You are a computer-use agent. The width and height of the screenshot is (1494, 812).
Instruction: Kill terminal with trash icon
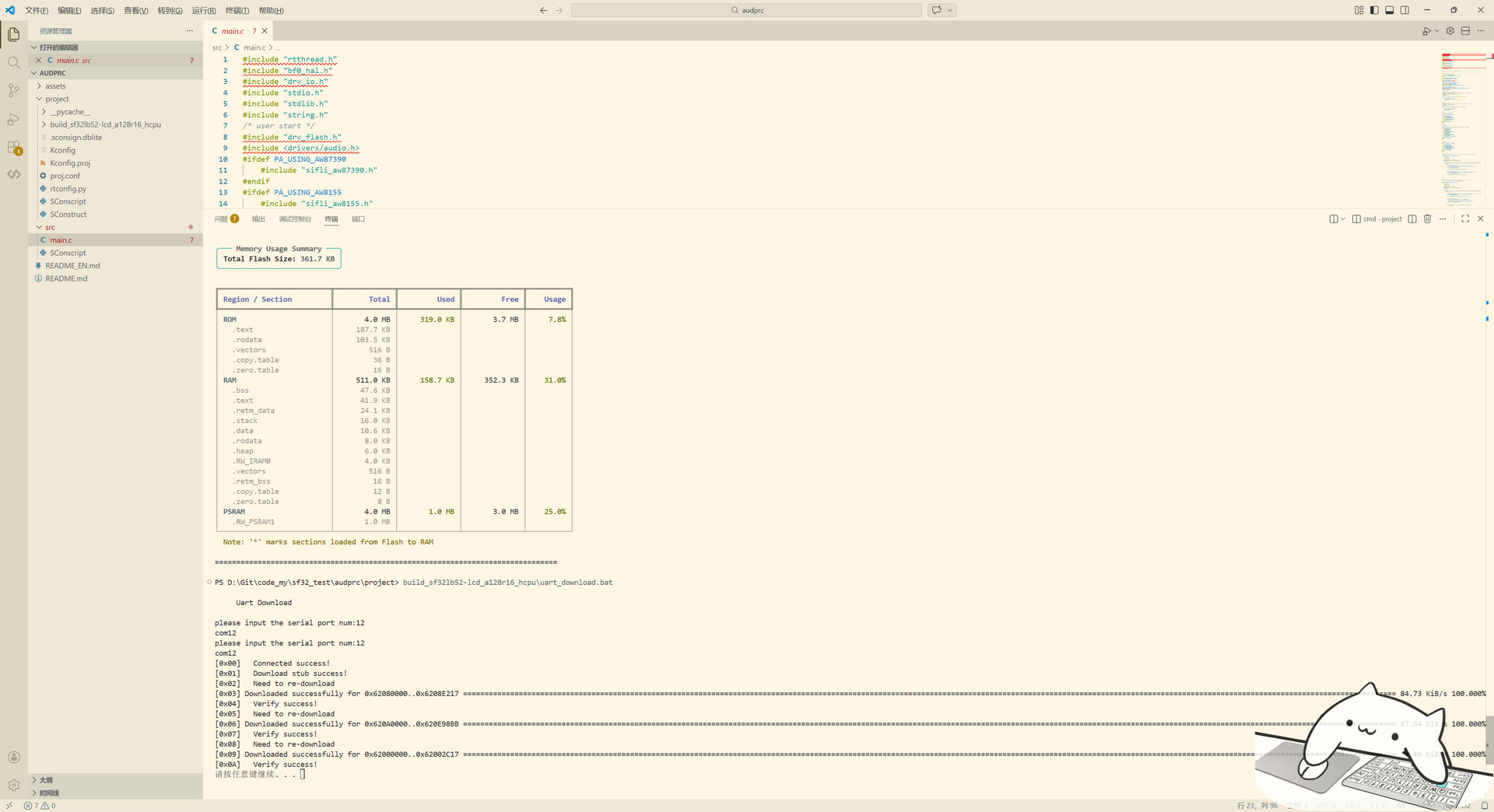[x=1427, y=219]
